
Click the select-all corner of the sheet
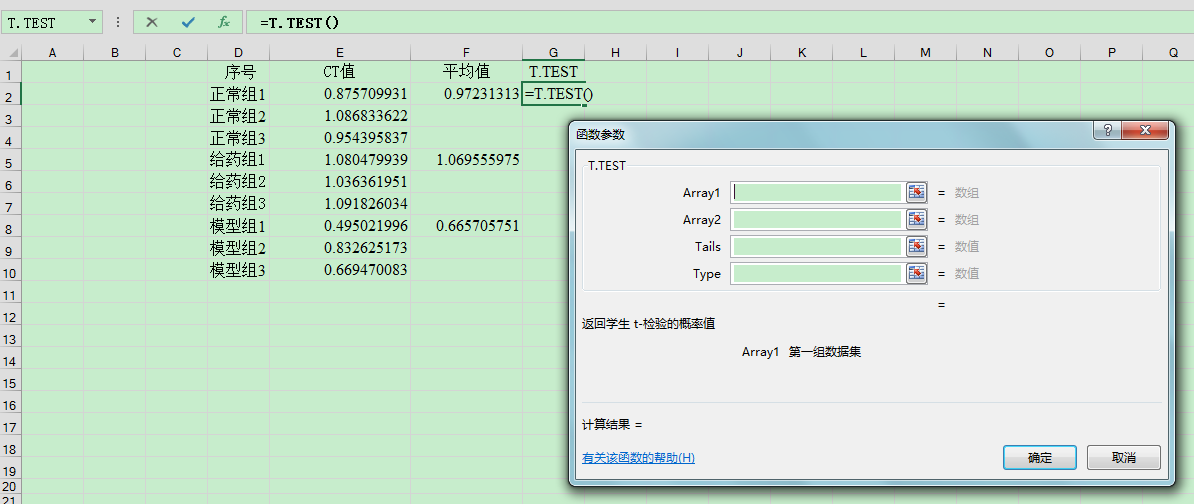10,52
